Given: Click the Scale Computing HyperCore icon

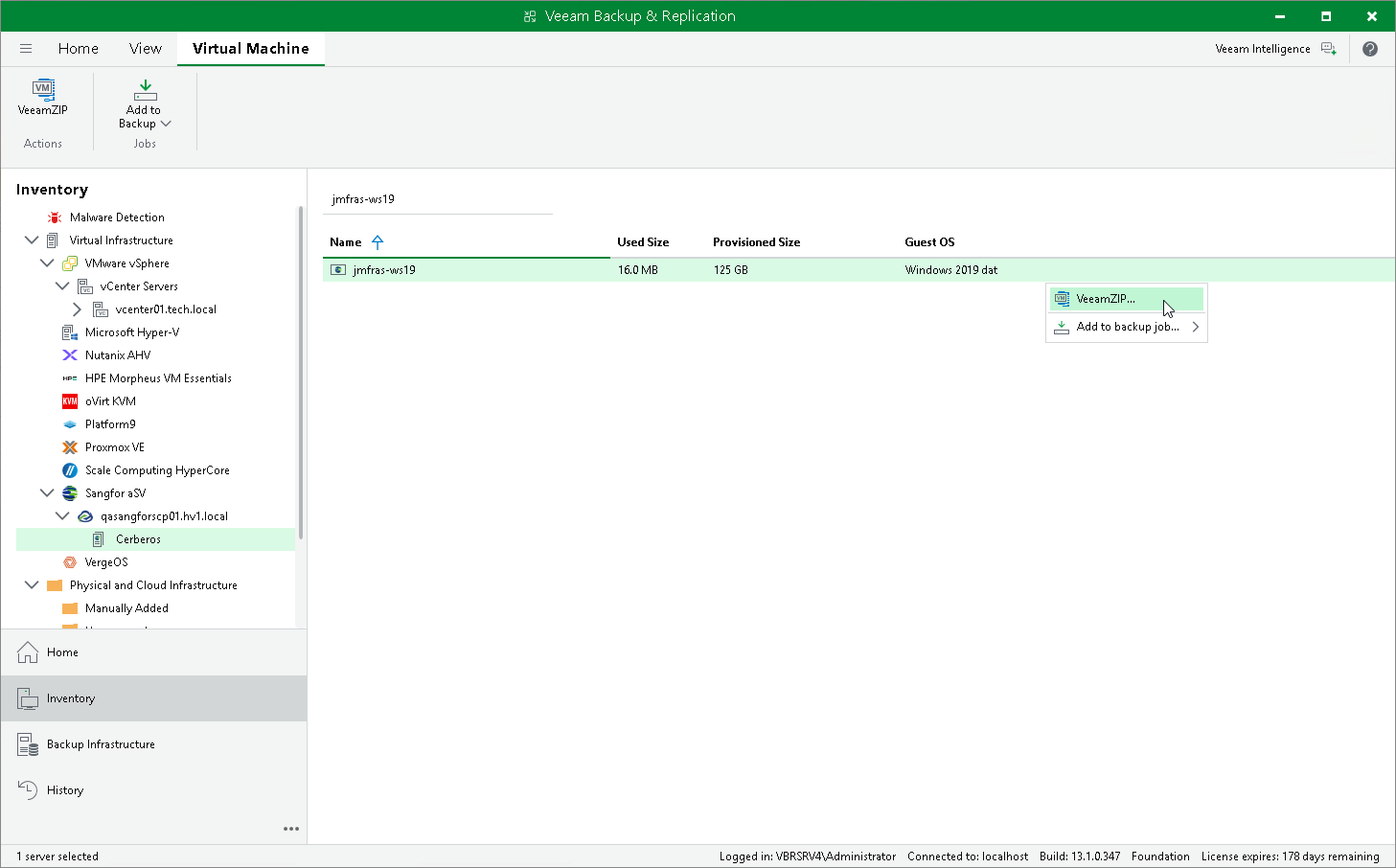Looking at the screenshot, I should 70,470.
